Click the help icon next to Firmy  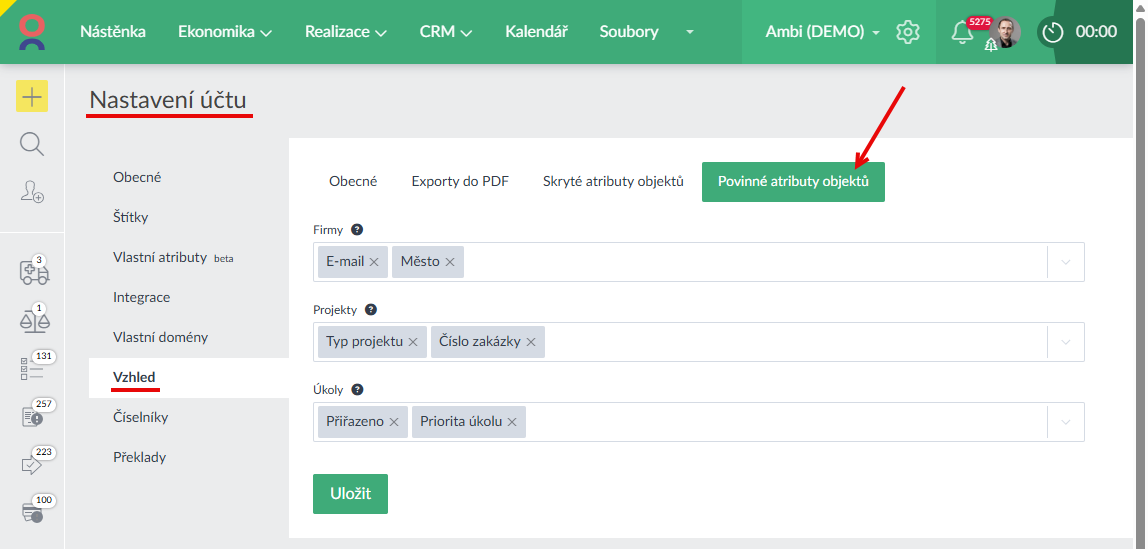pos(357,230)
